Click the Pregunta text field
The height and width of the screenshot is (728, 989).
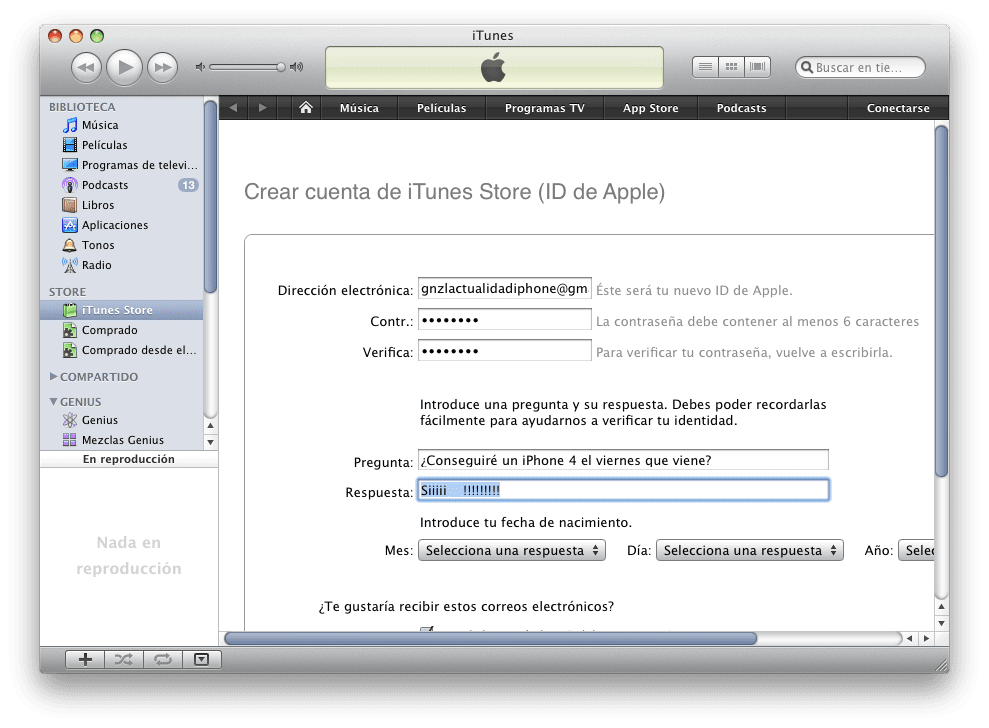click(x=623, y=460)
